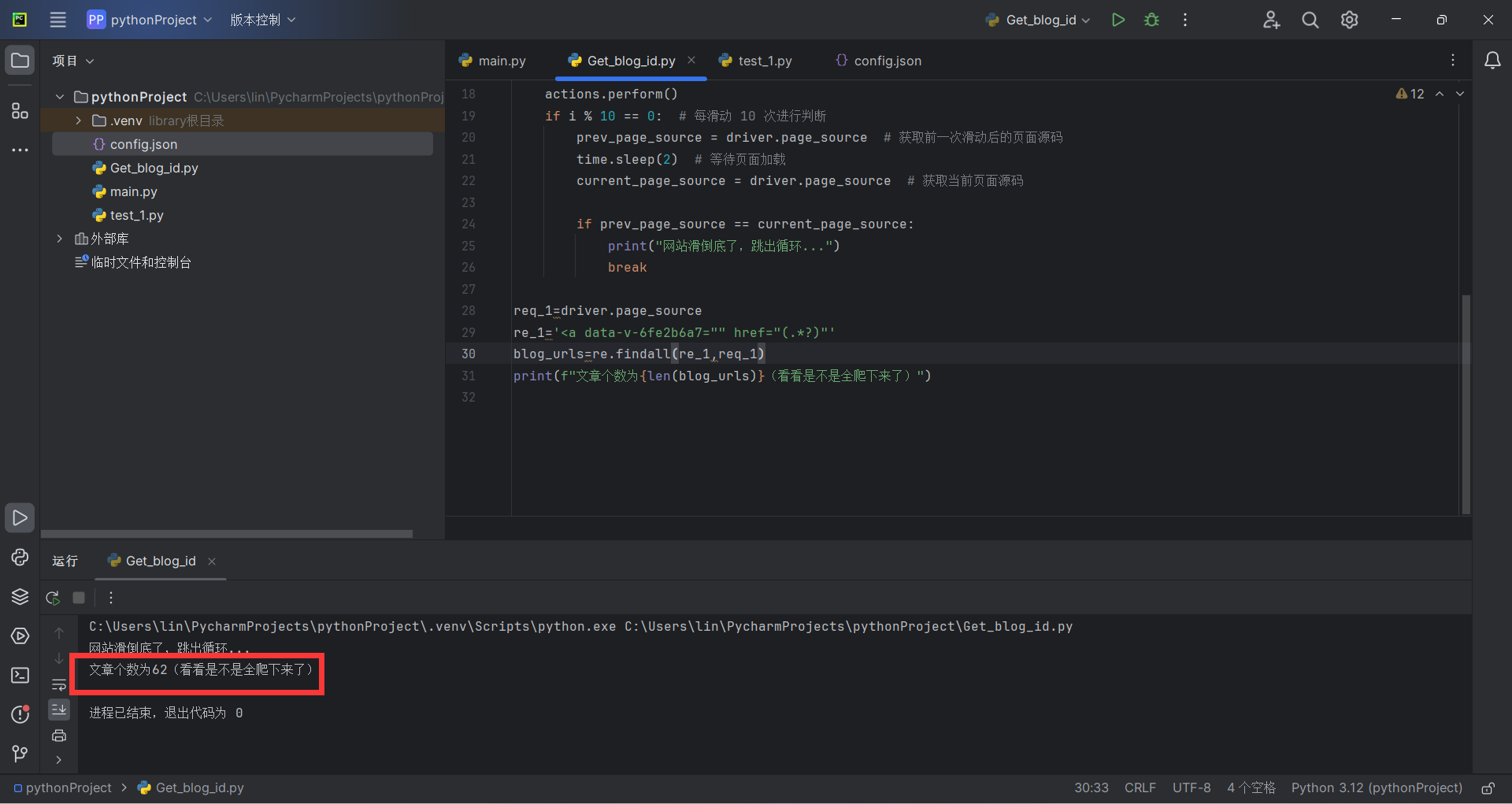Open the 版本控制 menu
The width and height of the screenshot is (1512, 804).
[x=262, y=20]
